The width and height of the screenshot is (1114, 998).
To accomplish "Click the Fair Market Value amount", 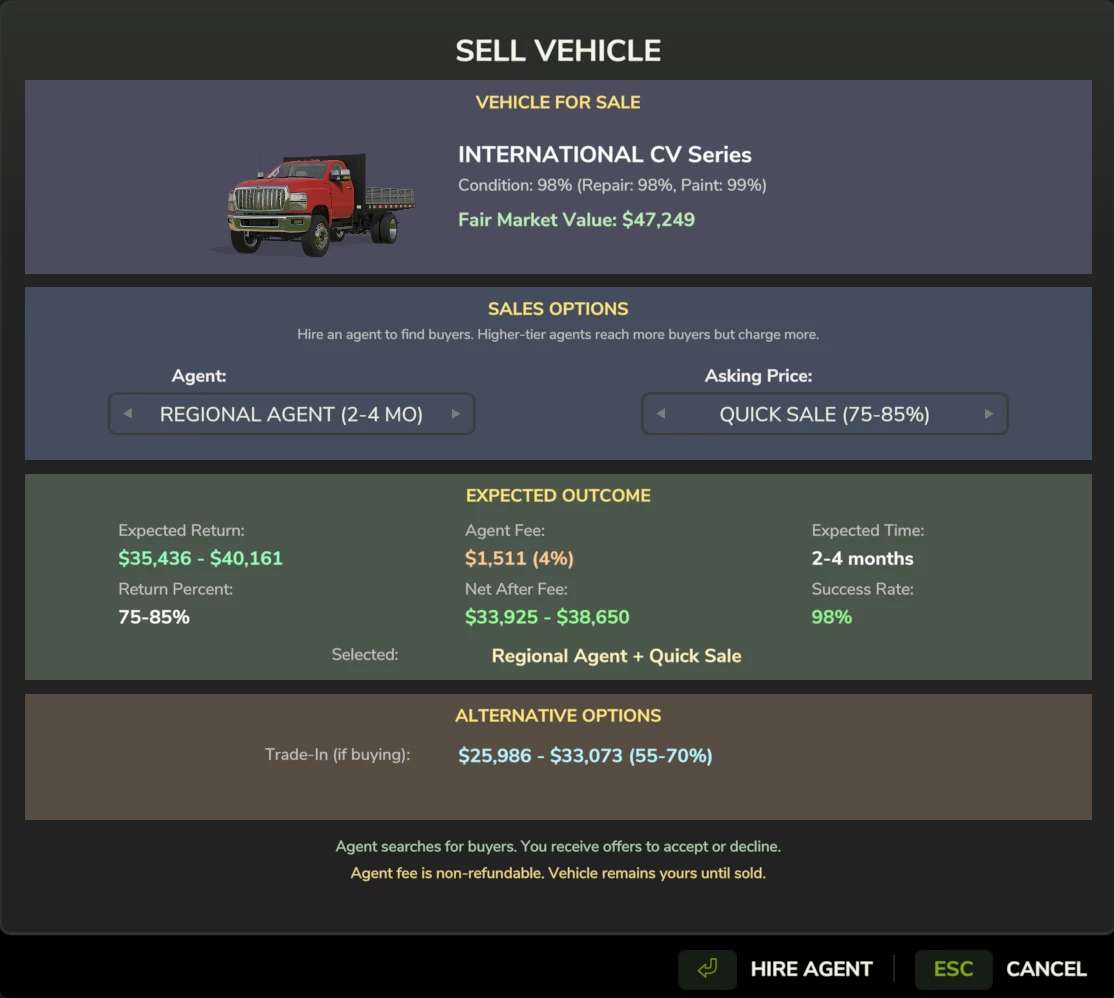I will click(658, 220).
